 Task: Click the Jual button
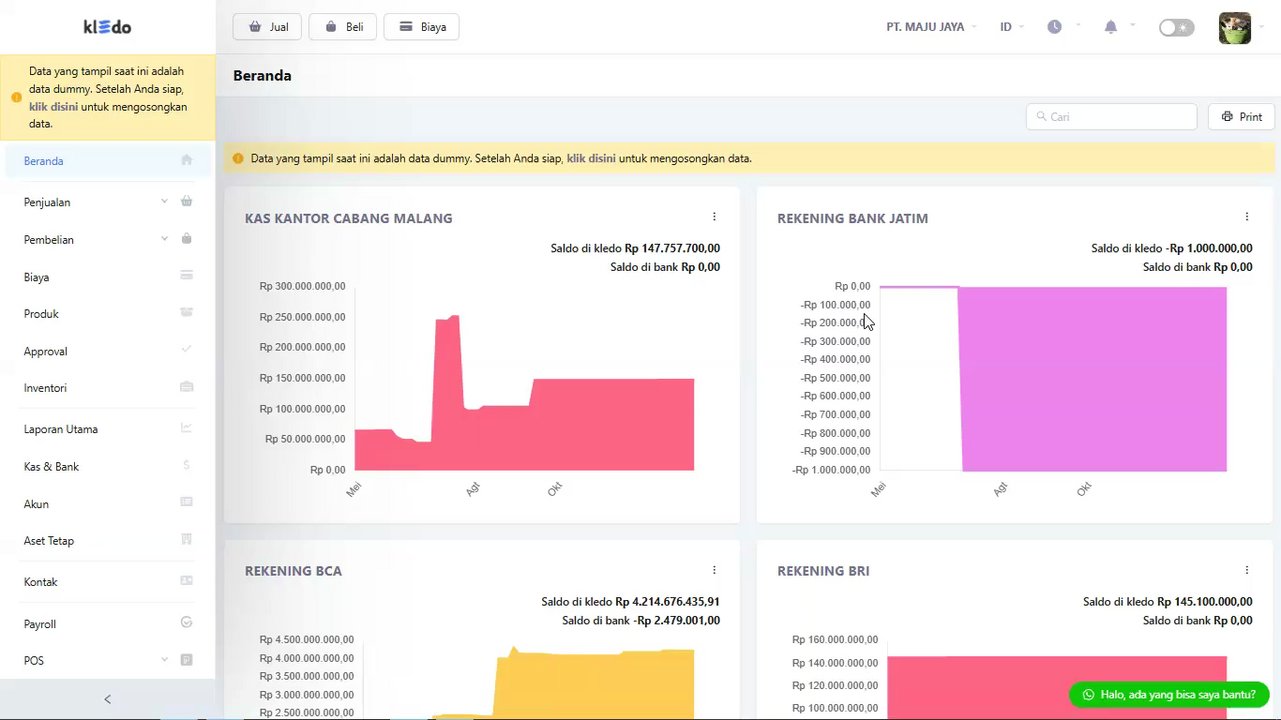click(267, 27)
